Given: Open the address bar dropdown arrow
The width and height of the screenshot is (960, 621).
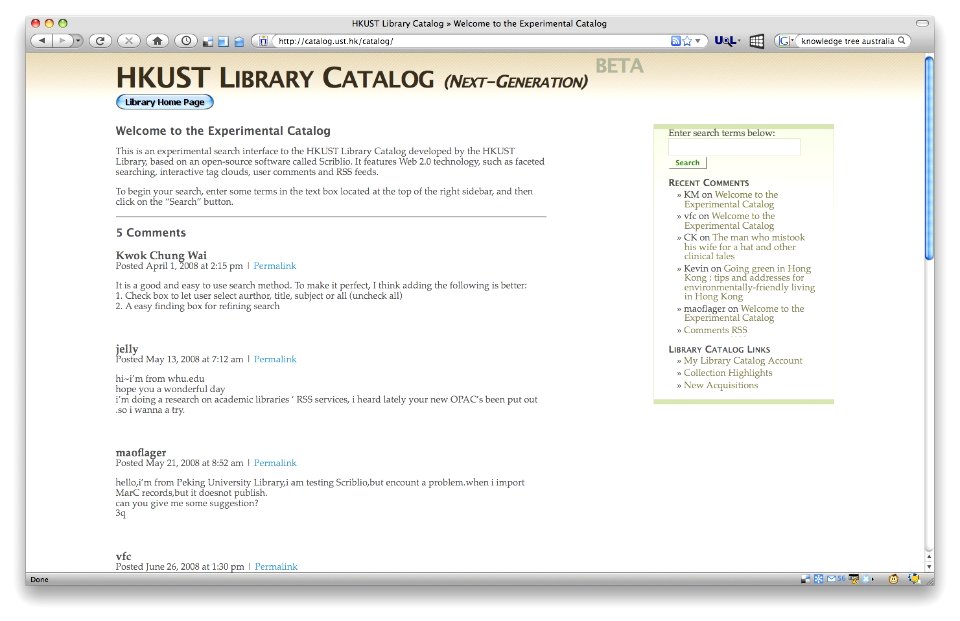Looking at the screenshot, I should coord(697,41).
